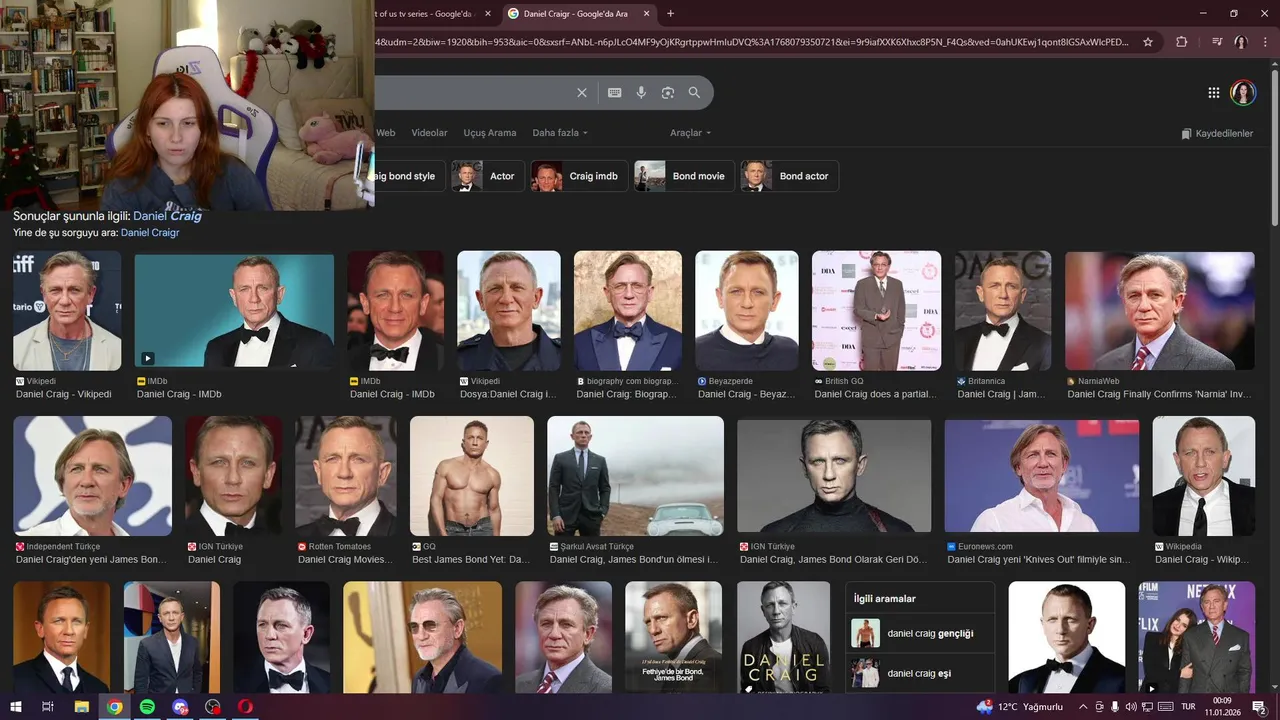Open the 'Web' search tab

(x=386, y=133)
